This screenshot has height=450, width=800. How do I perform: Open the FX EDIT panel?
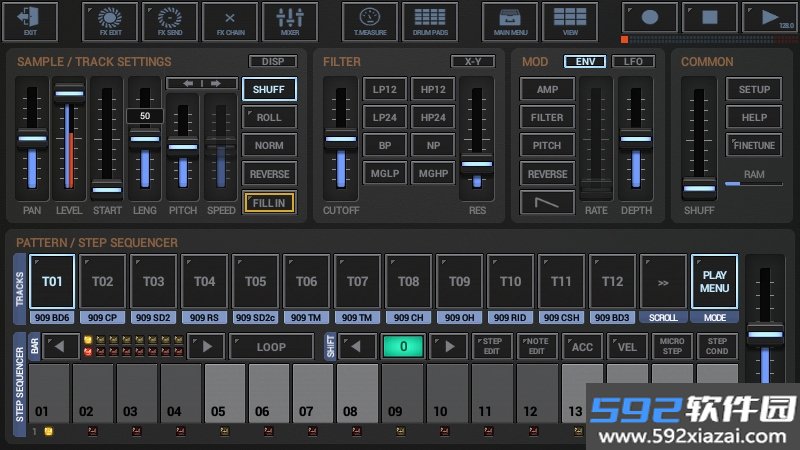pos(110,21)
